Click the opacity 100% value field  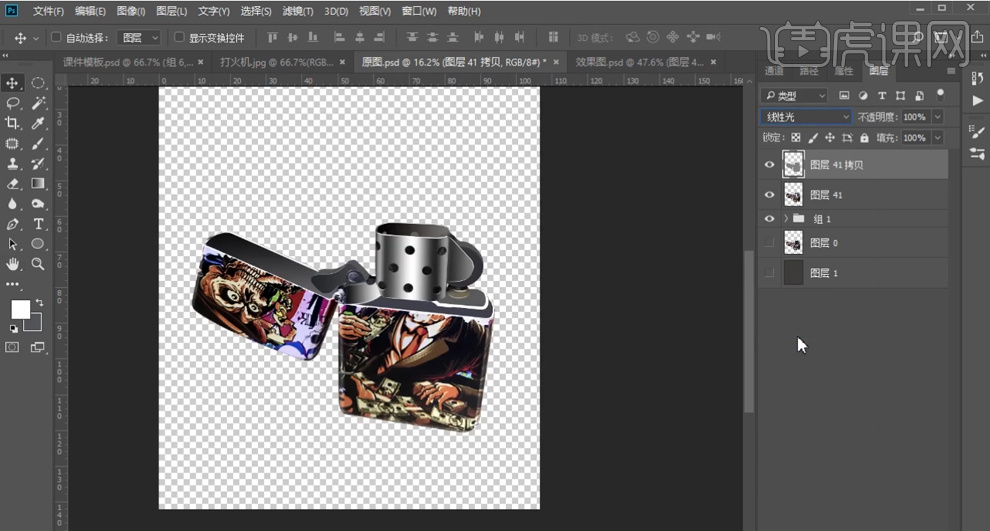[915, 117]
